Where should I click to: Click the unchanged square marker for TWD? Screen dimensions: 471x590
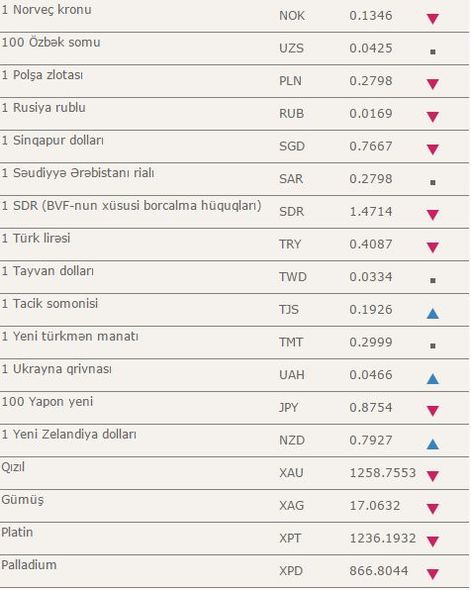pyautogui.click(x=433, y=280)
